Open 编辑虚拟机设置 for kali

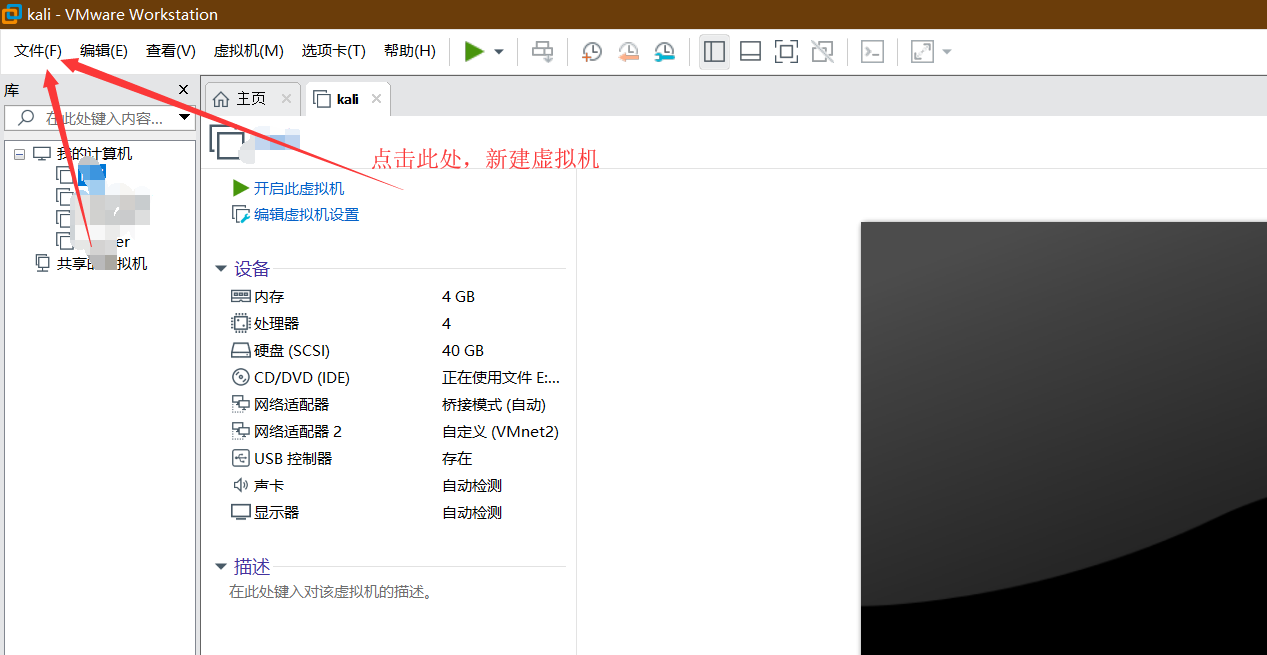coord(303,214)
